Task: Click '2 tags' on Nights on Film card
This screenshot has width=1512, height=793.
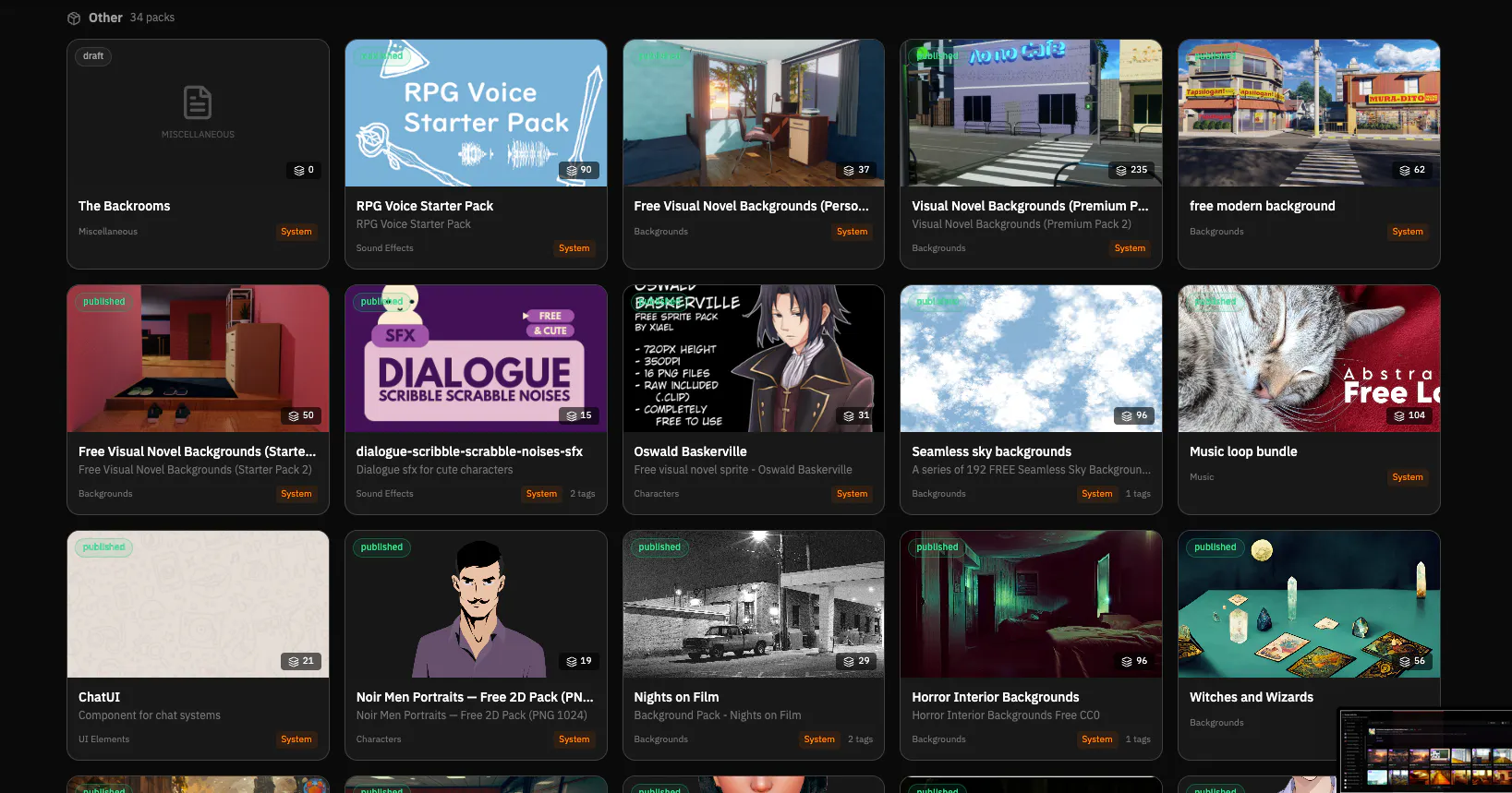Action: click(860, 739)
